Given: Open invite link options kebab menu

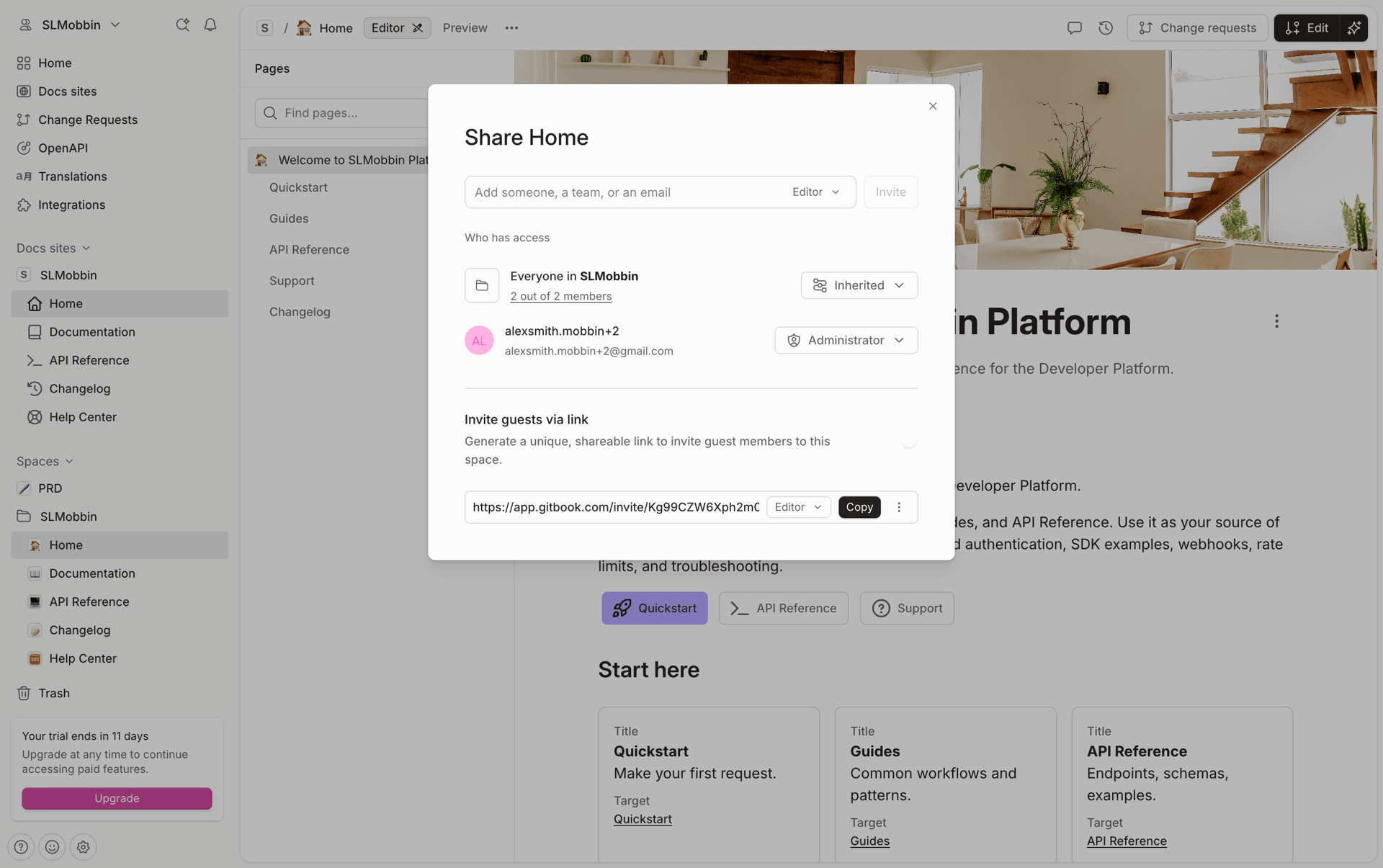Looking at the screenshot, I should pyautogui.click(x=899, y=507).
